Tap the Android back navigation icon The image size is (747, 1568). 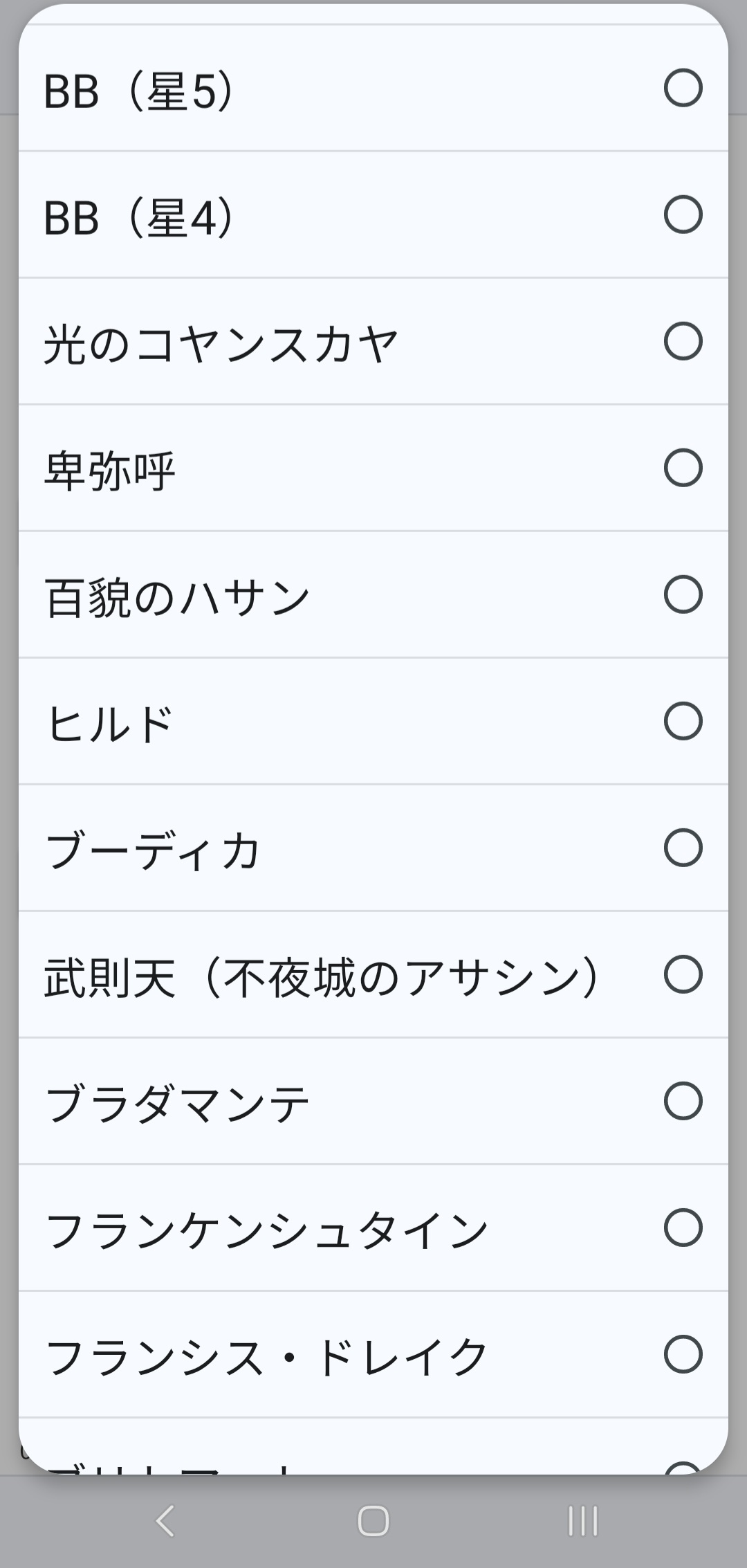tap(165, 1520)
